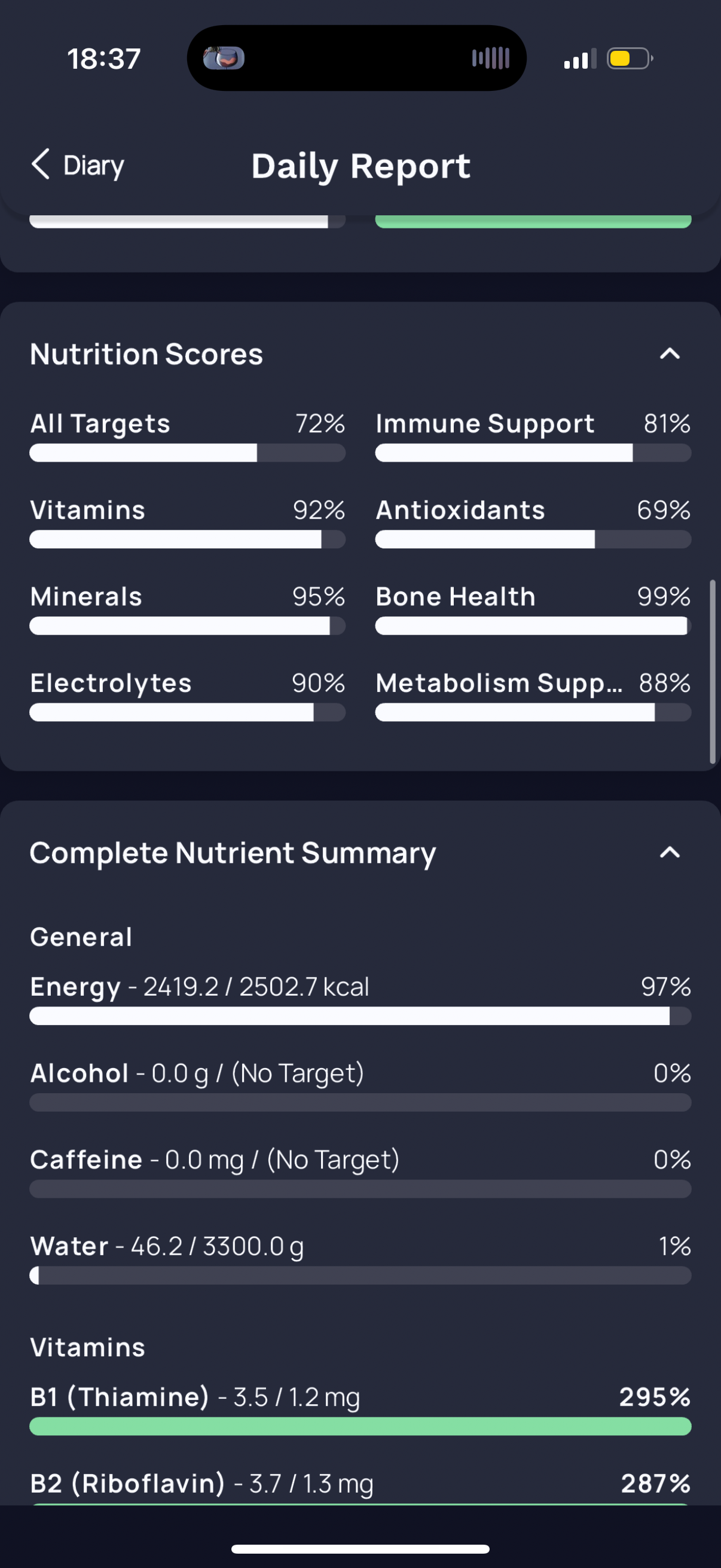Tap the back chevron beside Diary
Screen dimensions: 721x1568
tap(40, 164)
